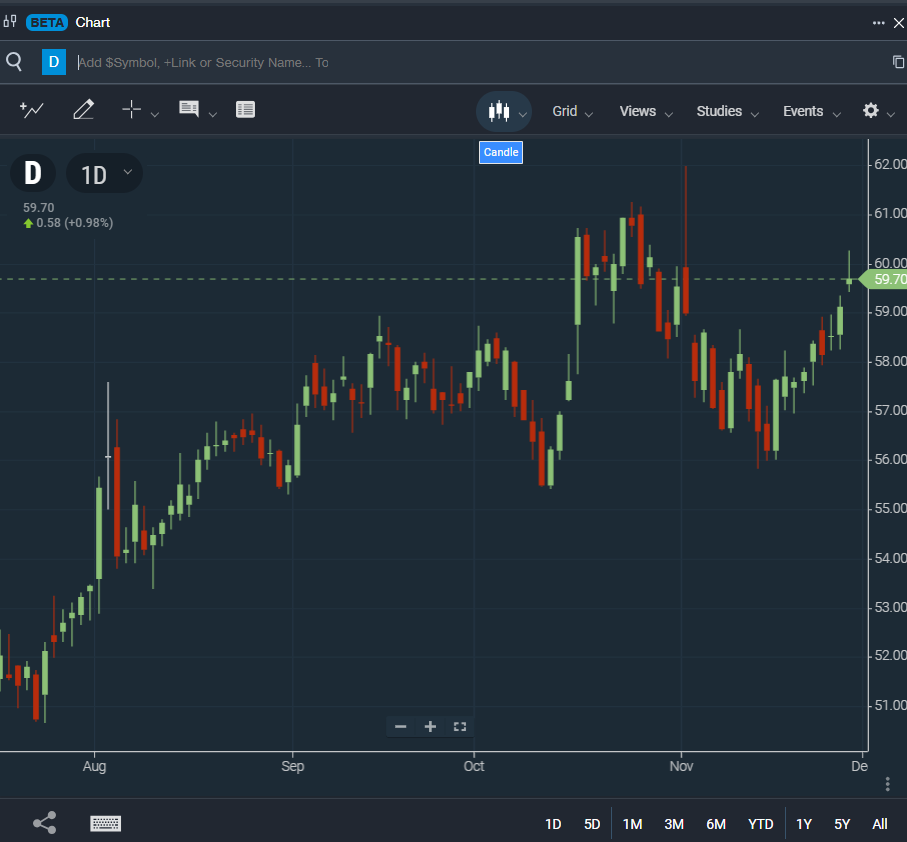Open the Grid menu

pos(572,111)
